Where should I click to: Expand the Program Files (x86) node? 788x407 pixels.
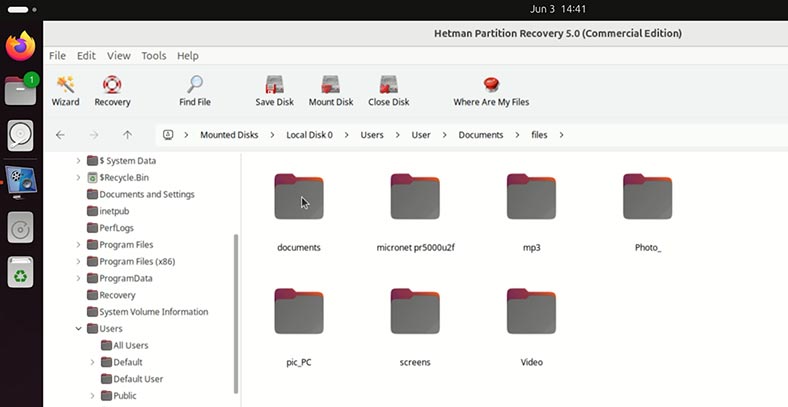point(78,261)
